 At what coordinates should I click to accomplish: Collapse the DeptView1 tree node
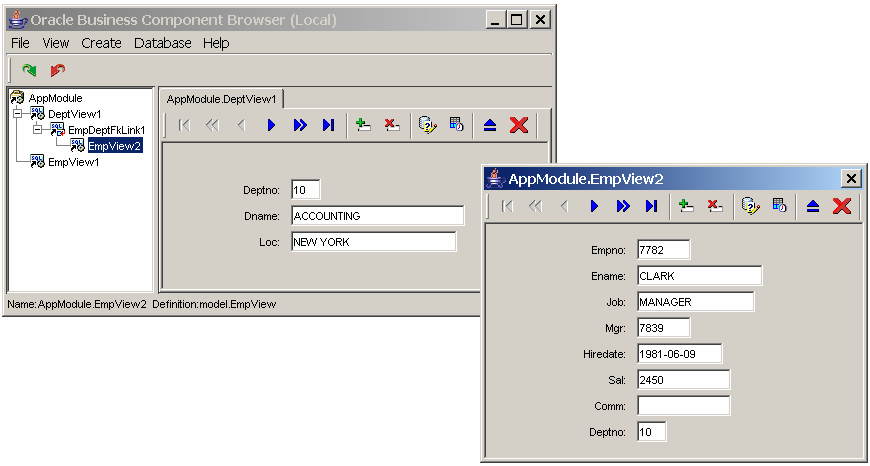(x=17, y=114)
